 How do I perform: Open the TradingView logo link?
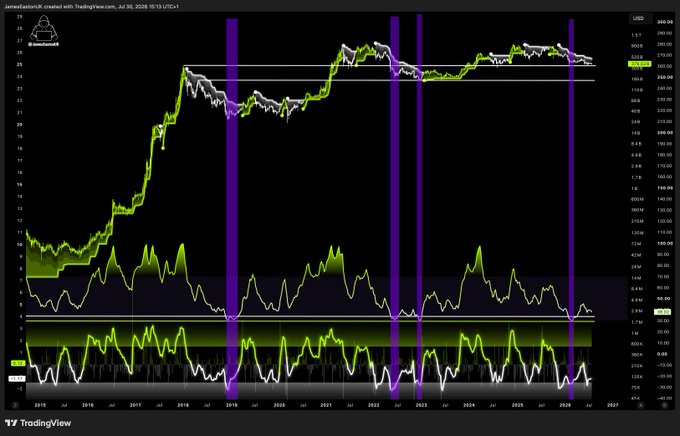(38, 423)
